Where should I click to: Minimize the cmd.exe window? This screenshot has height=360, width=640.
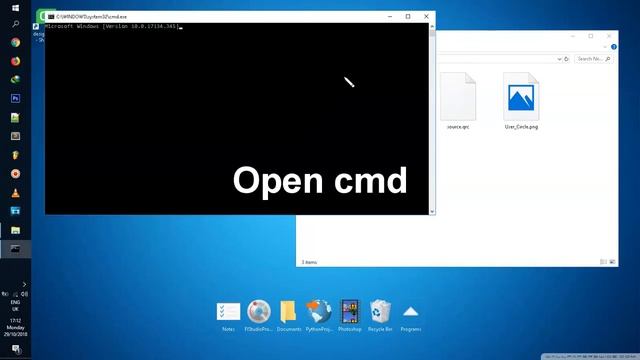pyautogui.click(x=390, y=17)
